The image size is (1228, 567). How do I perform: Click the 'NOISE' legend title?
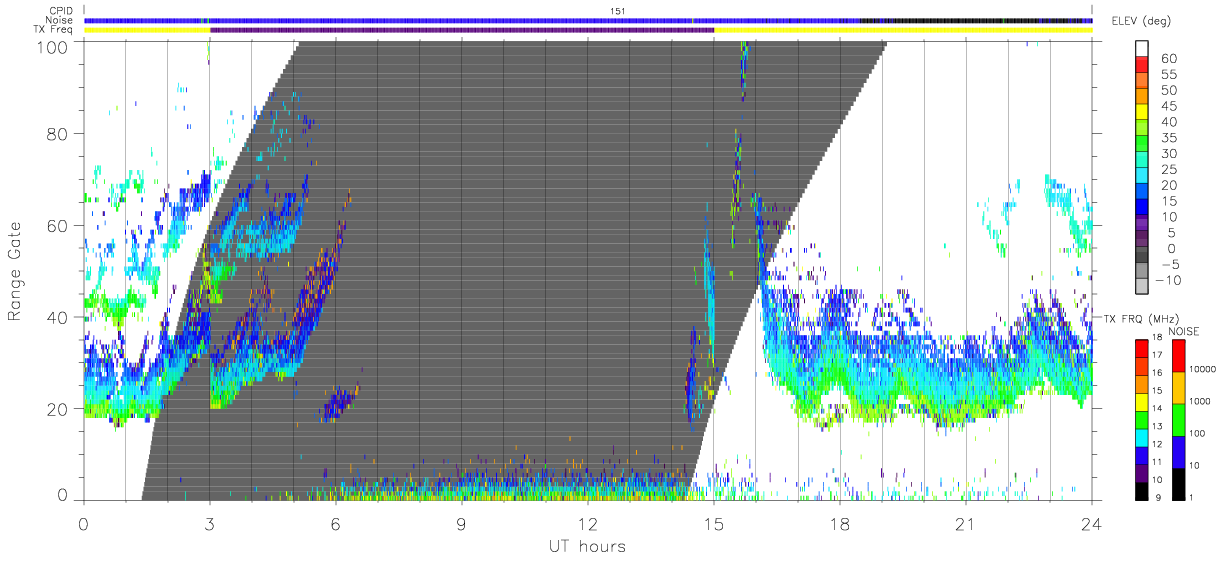[x=1183, y=331]
